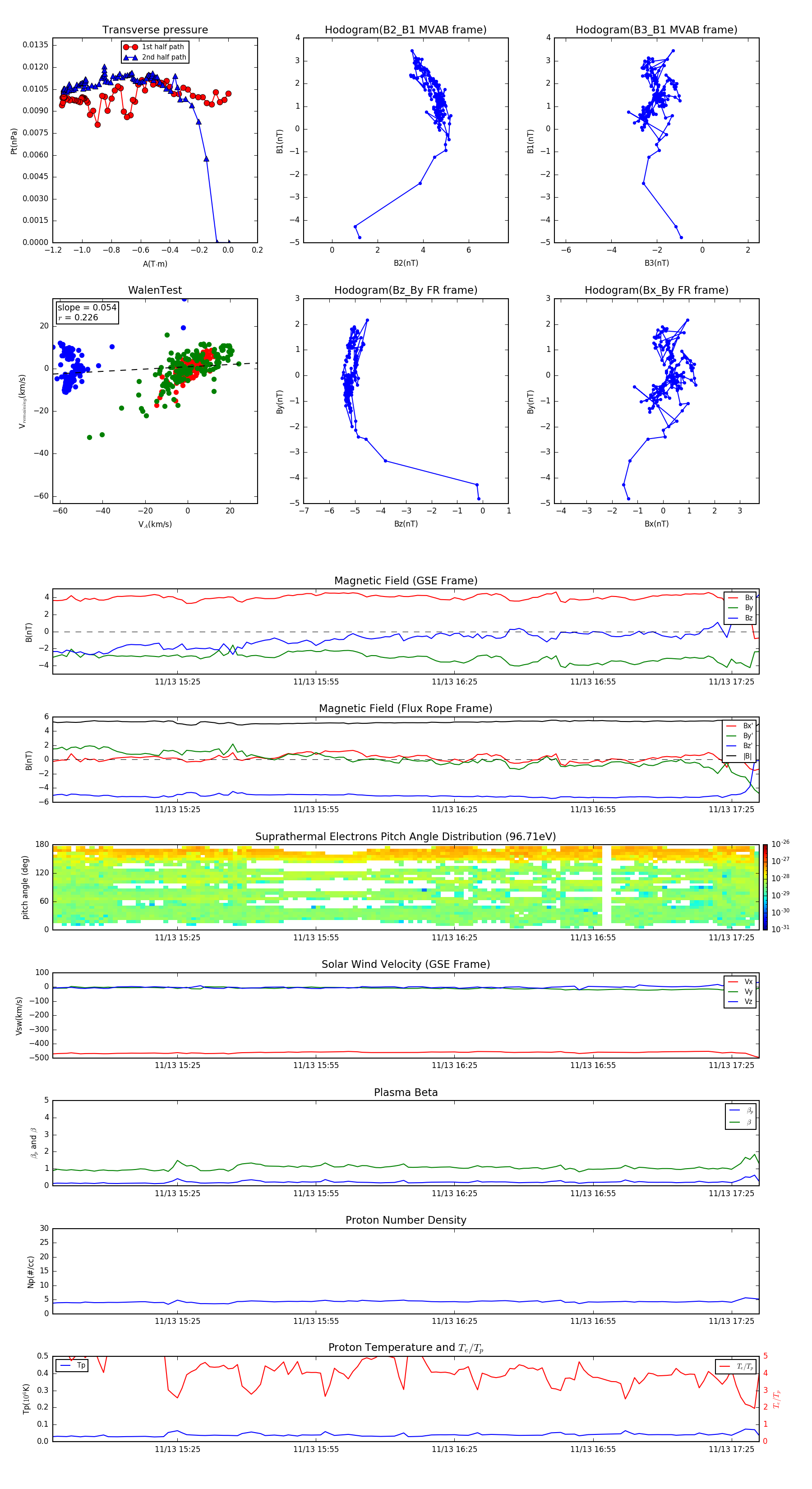Click the dashed regression line in WalenTest
812x1489 pixels.
pos(155,368)
